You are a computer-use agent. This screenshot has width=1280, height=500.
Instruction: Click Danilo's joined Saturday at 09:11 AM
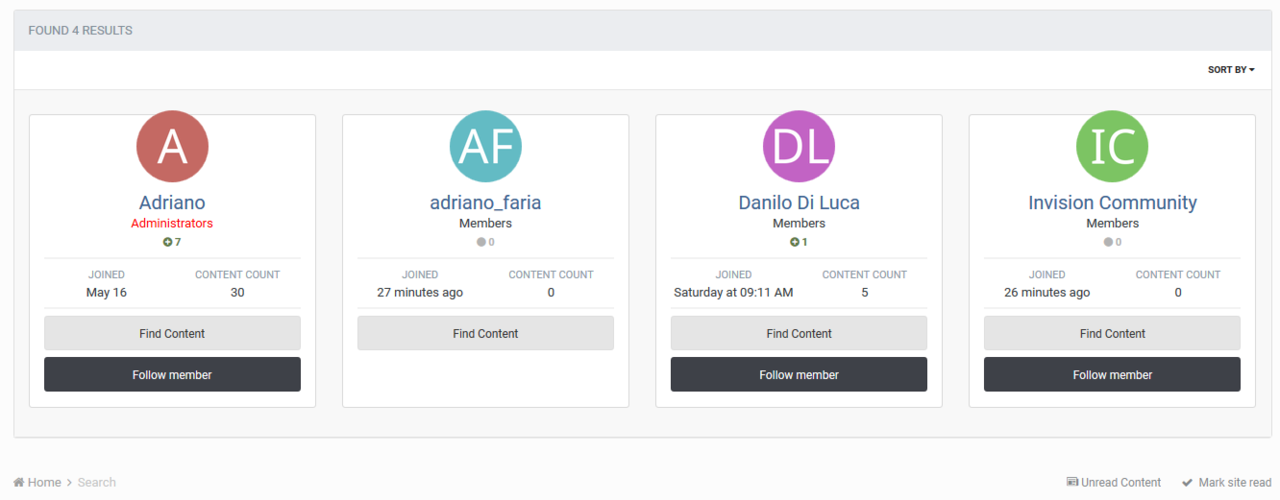pos(733,292)
